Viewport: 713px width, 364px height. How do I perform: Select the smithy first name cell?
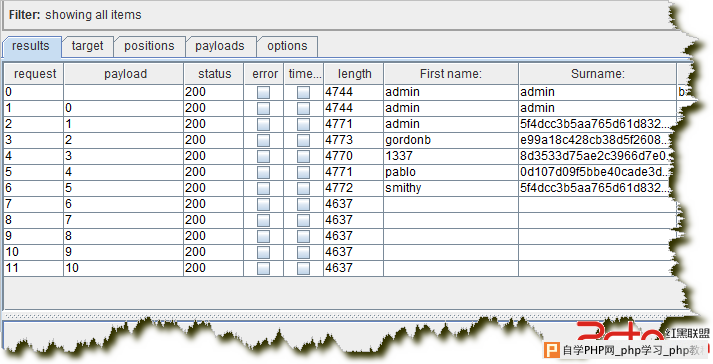451,188
